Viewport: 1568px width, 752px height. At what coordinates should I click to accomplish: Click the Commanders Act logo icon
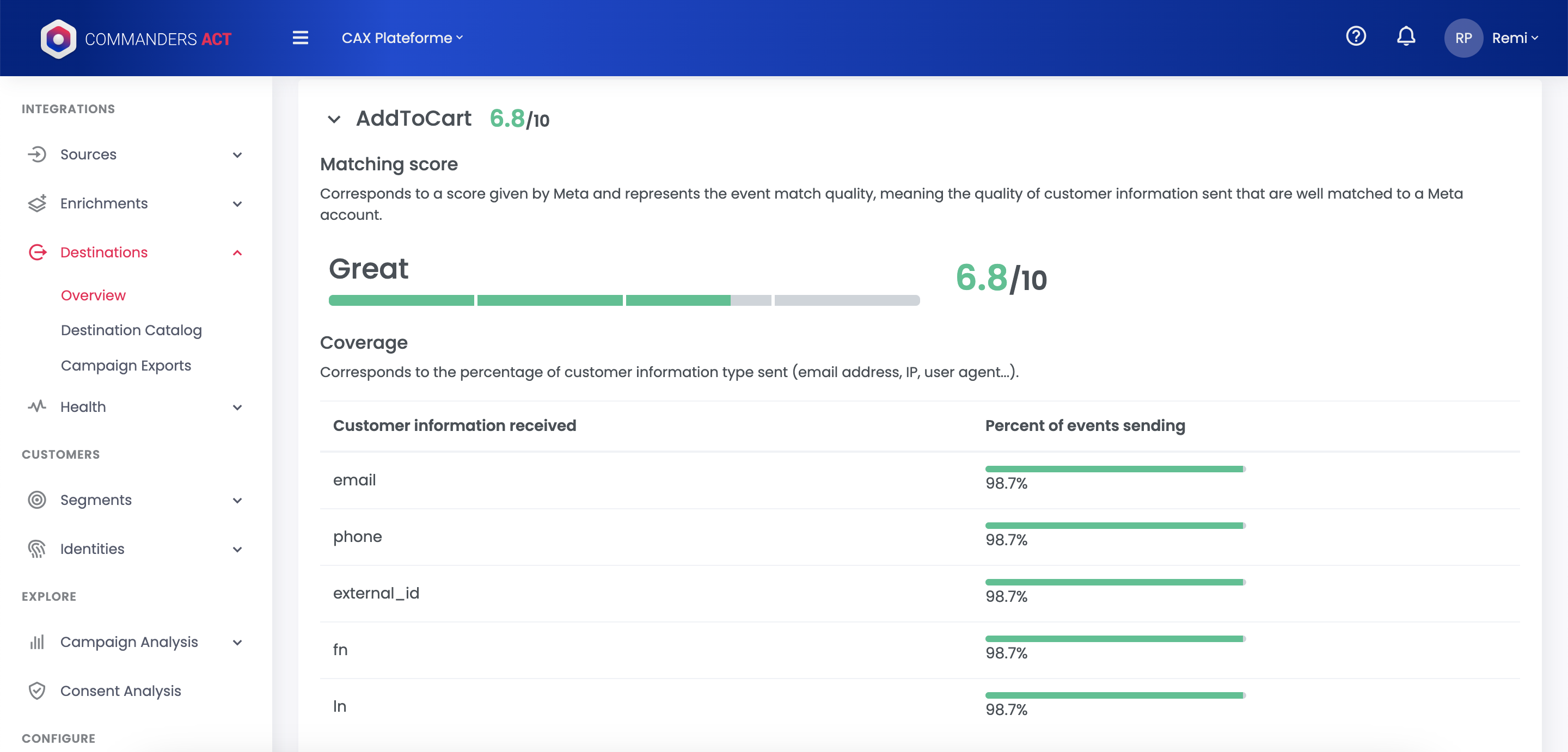point(58,39)
